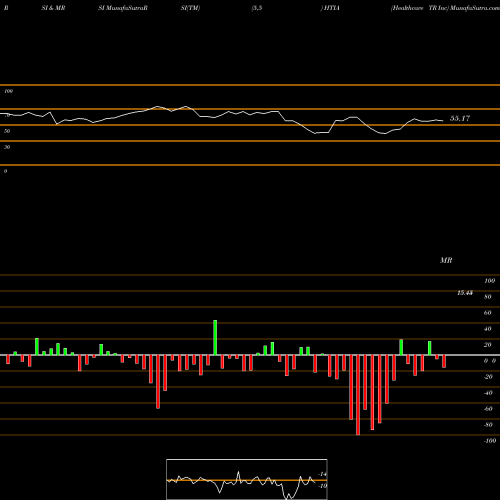Click the '(5,5' header text

pos(257,8)
